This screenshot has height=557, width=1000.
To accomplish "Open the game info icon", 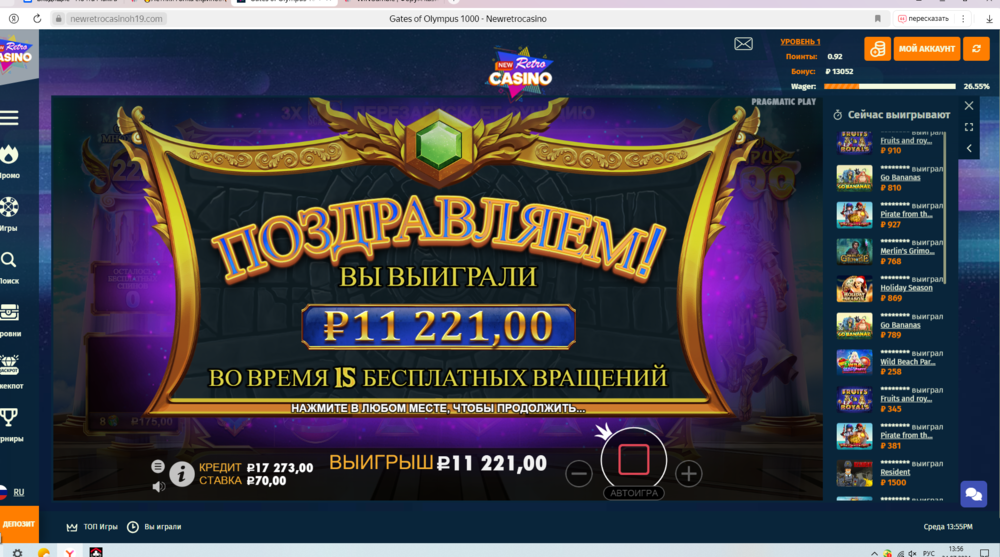I will click(182, 474).
